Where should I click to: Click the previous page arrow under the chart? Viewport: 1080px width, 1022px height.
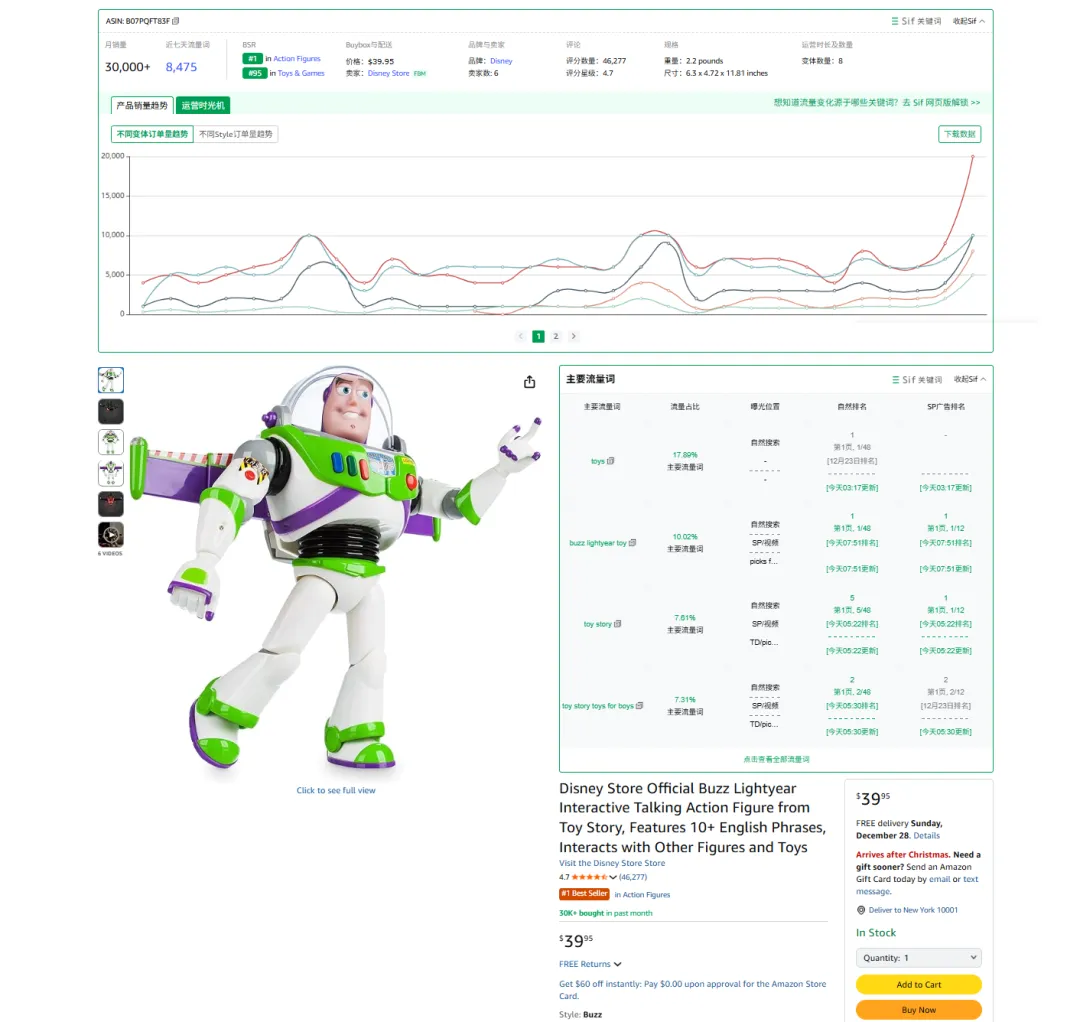point(521,336)
